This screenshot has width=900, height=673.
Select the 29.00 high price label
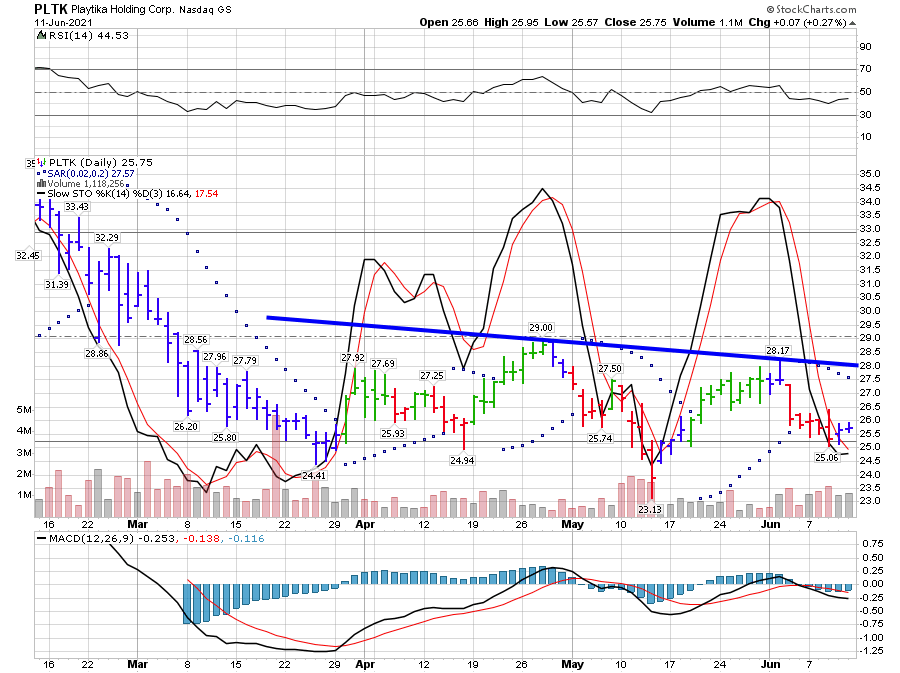541,328
